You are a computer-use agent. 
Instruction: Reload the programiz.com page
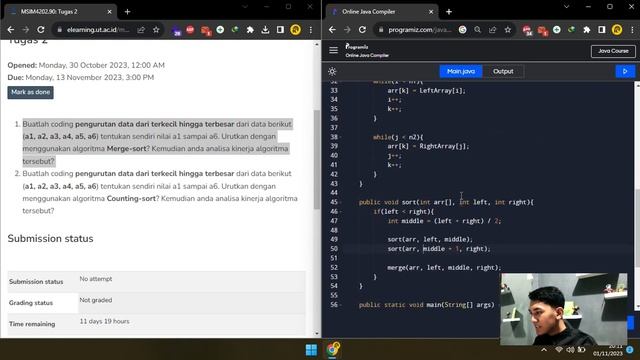click(x=362, y=30)
